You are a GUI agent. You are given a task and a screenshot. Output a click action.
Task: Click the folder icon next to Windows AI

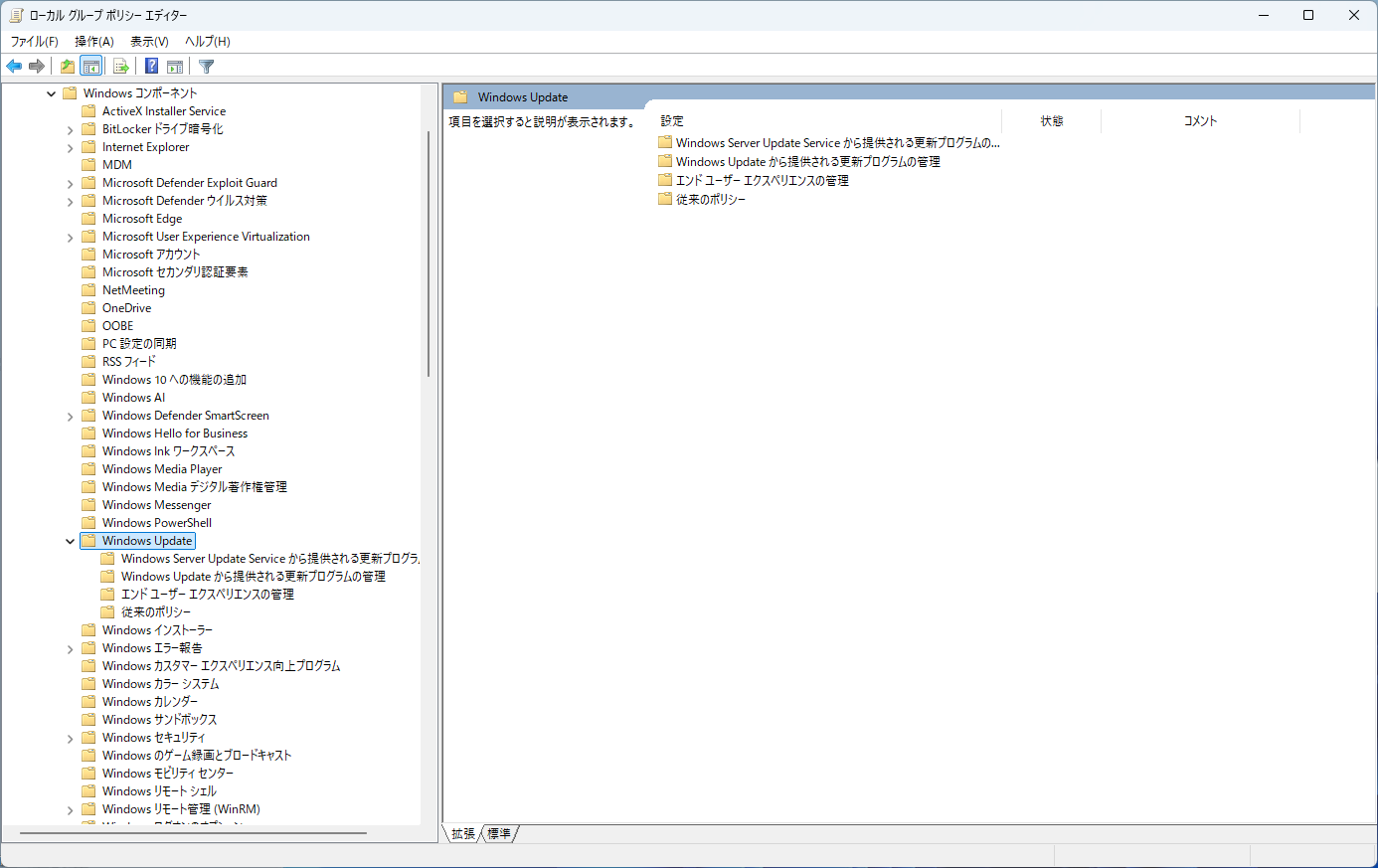[x=88, y=398]
